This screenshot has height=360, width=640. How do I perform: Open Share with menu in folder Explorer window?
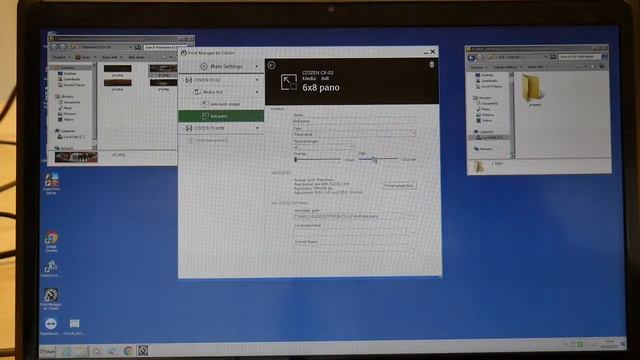pos(537,67)
